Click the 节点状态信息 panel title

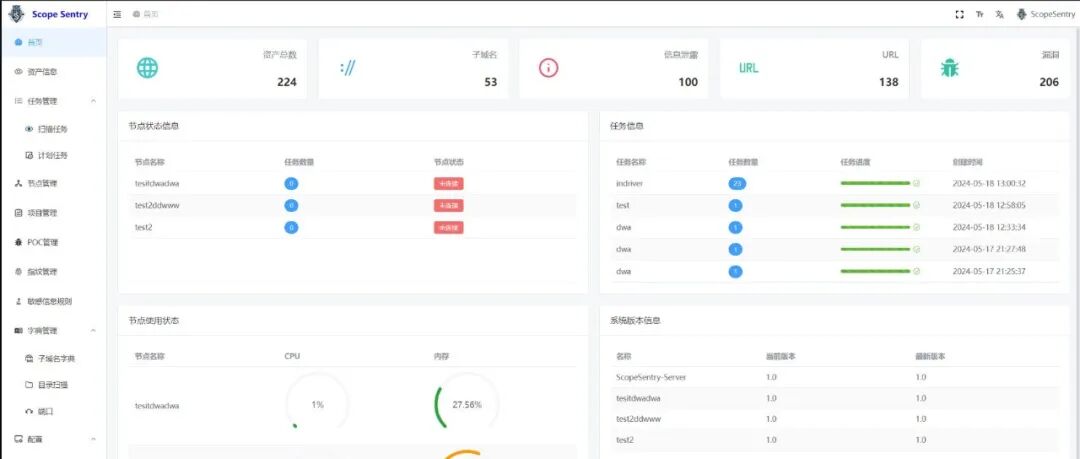point(154,127)
